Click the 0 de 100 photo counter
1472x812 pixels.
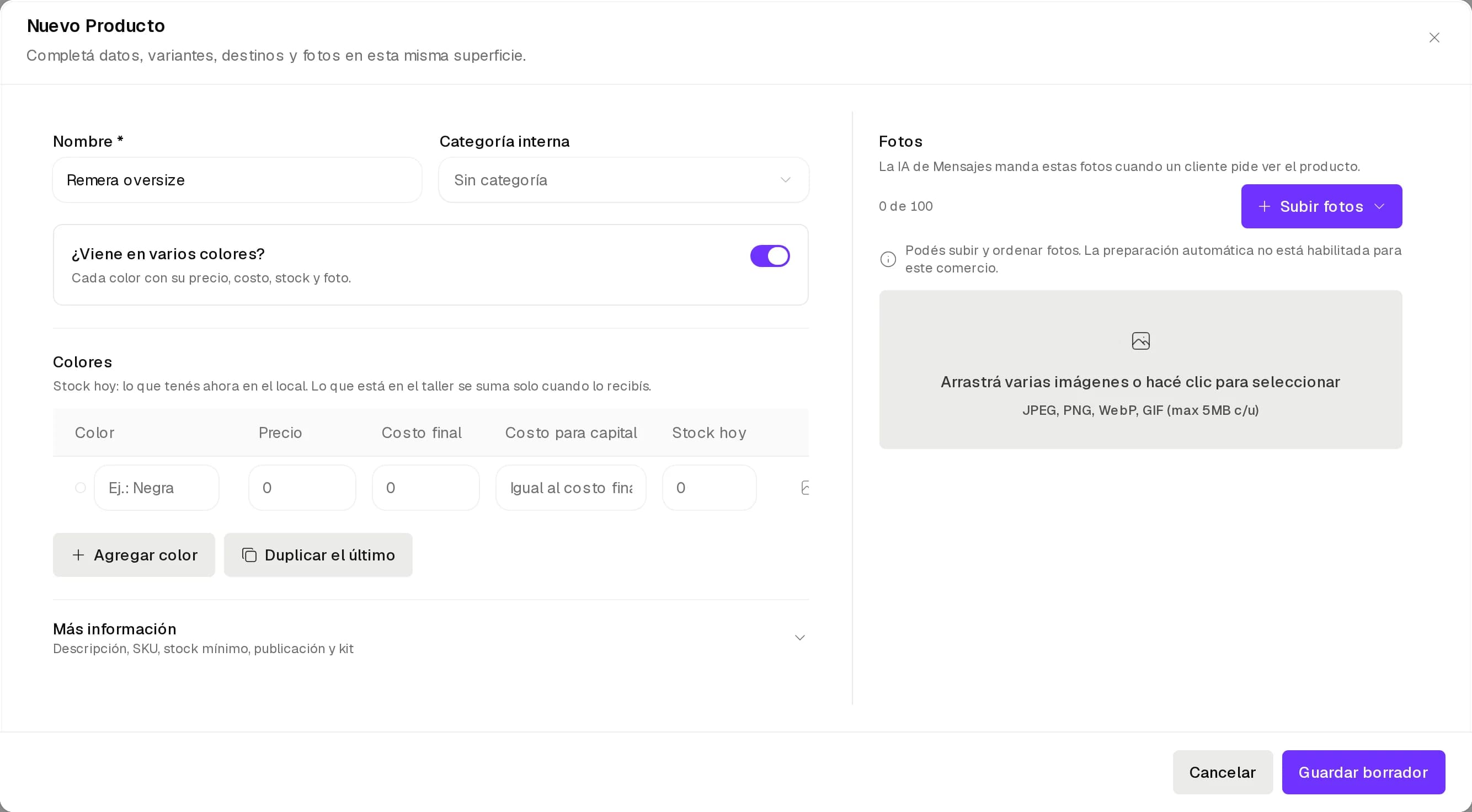point(906,206)
